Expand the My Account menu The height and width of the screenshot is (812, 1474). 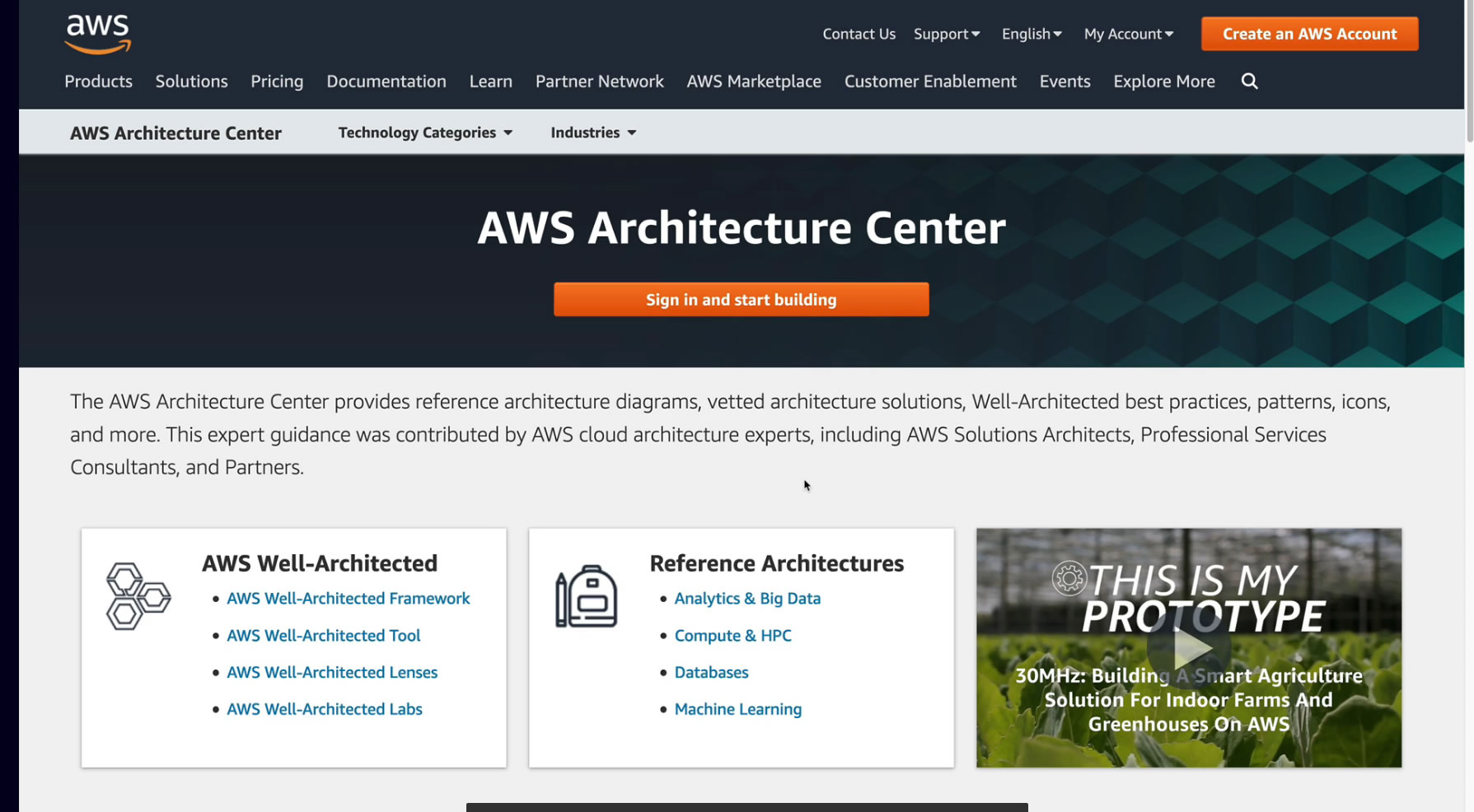(x=1128, y=34)
